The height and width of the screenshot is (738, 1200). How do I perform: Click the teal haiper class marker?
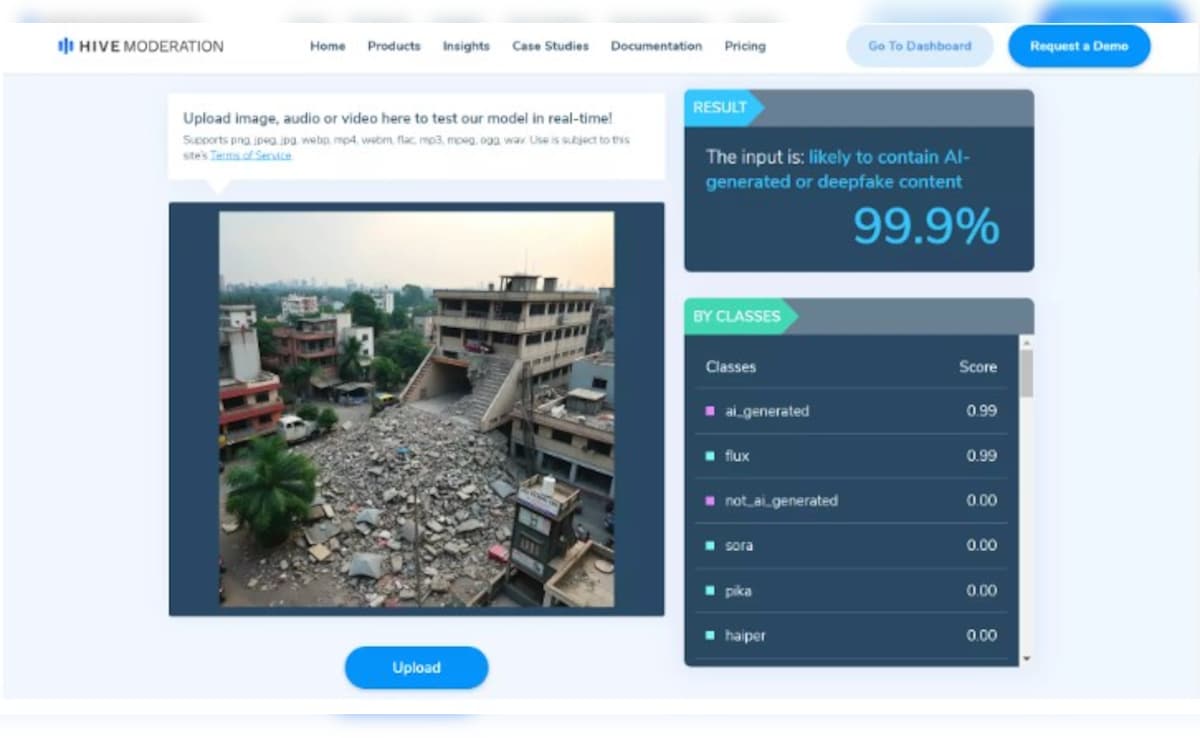click(710, 636)
